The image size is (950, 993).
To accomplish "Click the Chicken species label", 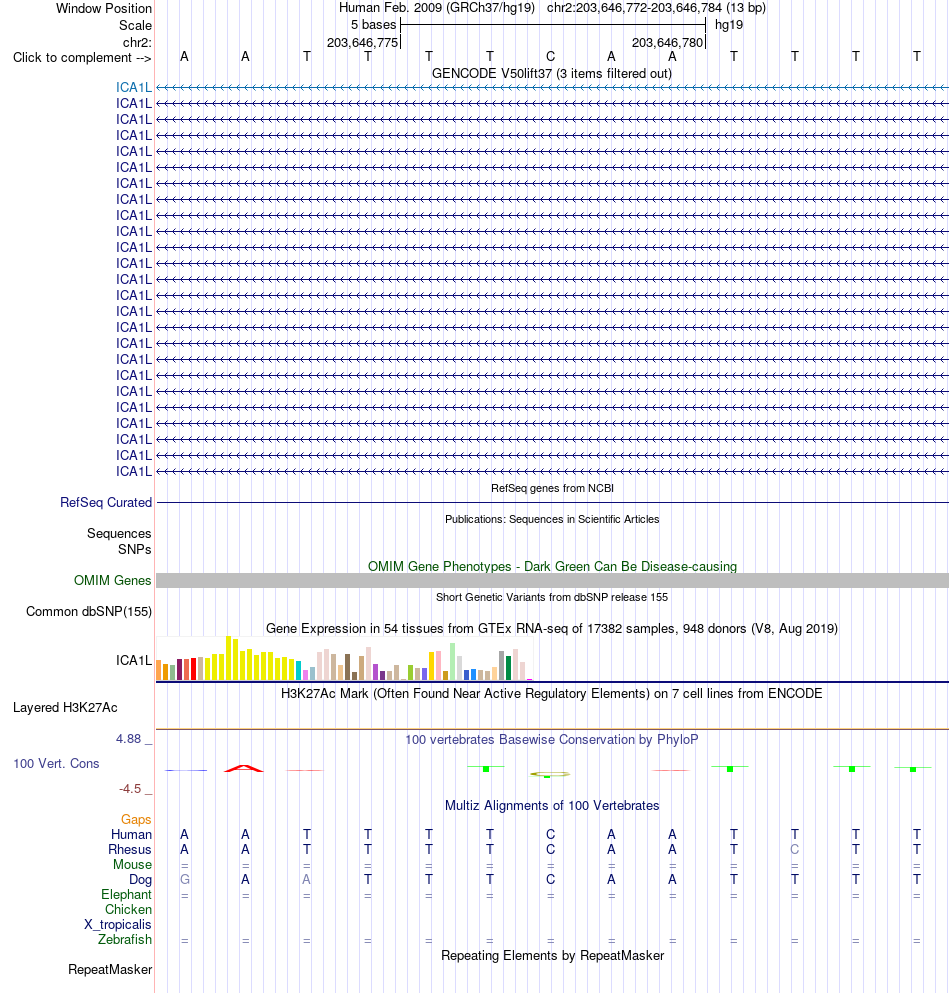I will tap(129, 909).
